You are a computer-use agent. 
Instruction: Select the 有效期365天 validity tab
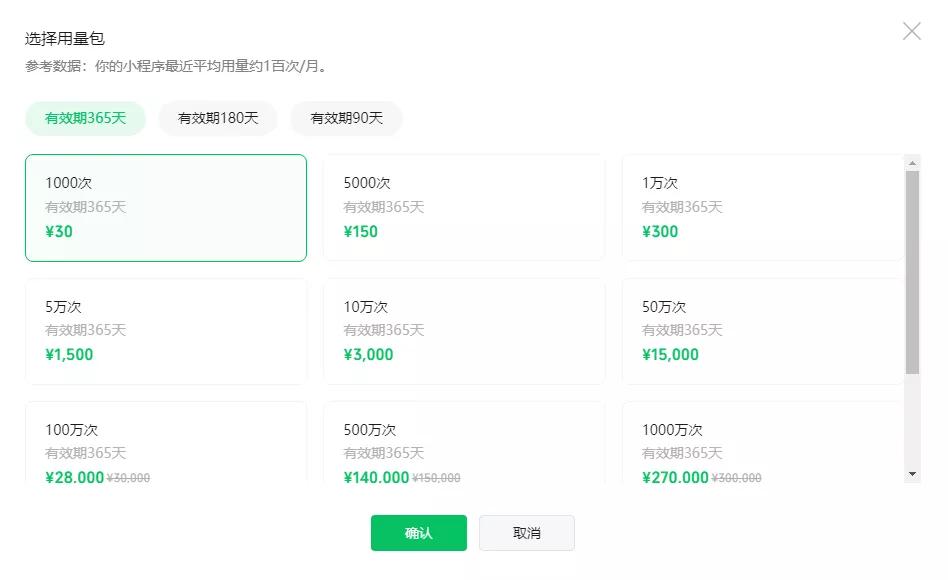click(x=85, y=118)
